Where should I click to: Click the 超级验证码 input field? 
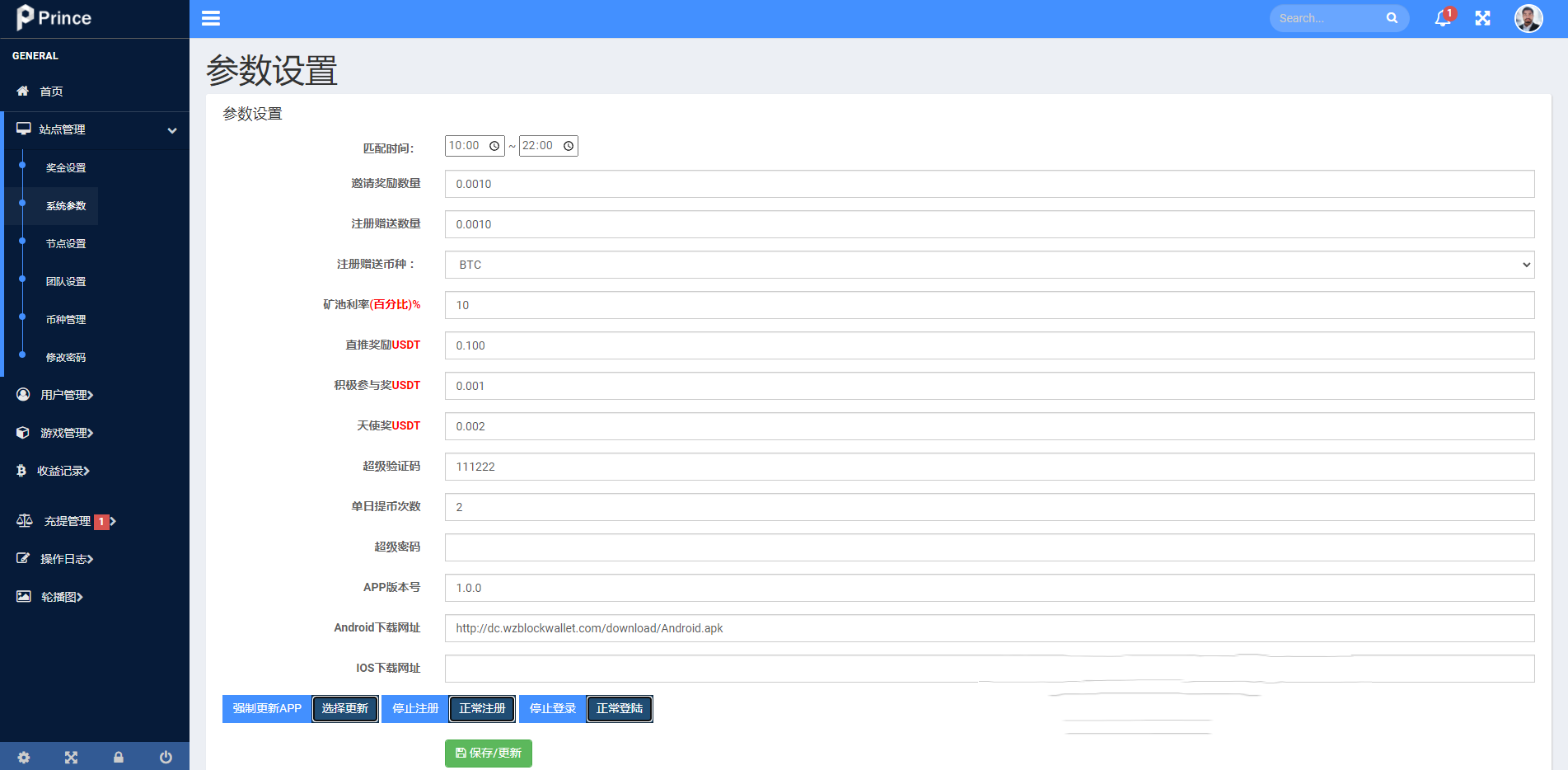[x=989, y=467]
